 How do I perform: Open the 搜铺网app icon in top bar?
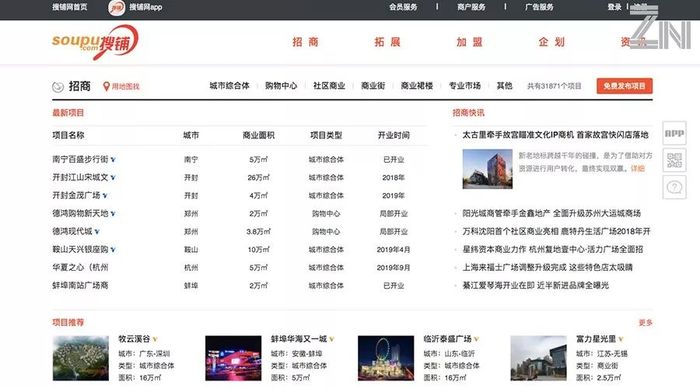point(117,8)
